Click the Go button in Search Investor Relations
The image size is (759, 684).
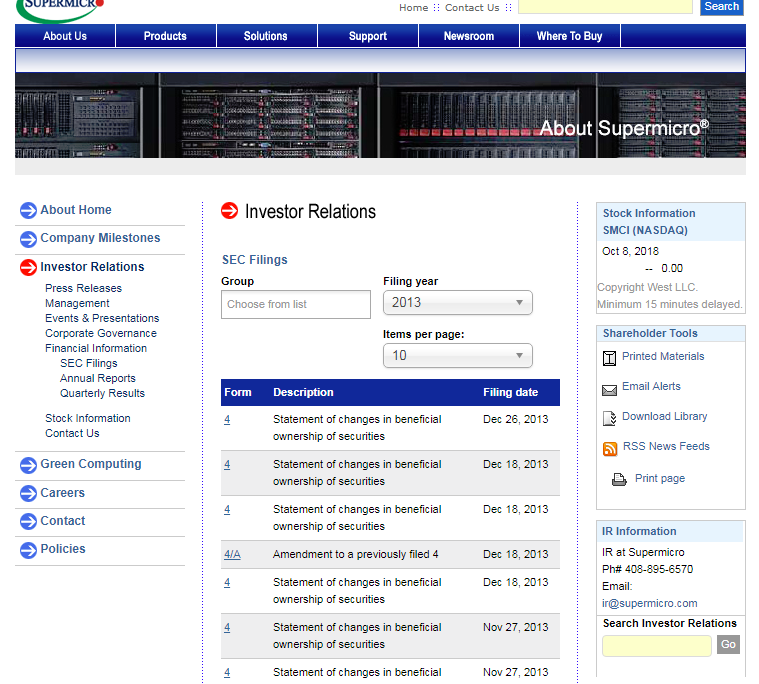click(728, 644)
